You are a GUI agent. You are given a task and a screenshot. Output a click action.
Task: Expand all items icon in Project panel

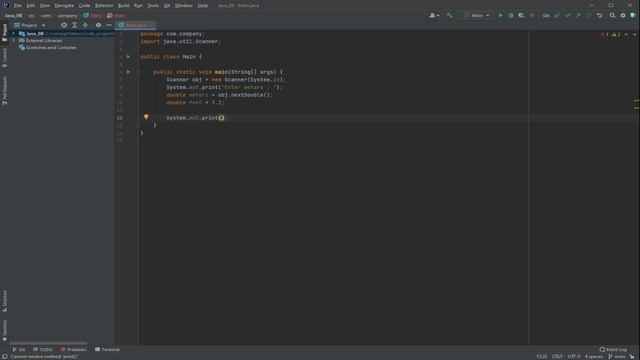(75, 25)
